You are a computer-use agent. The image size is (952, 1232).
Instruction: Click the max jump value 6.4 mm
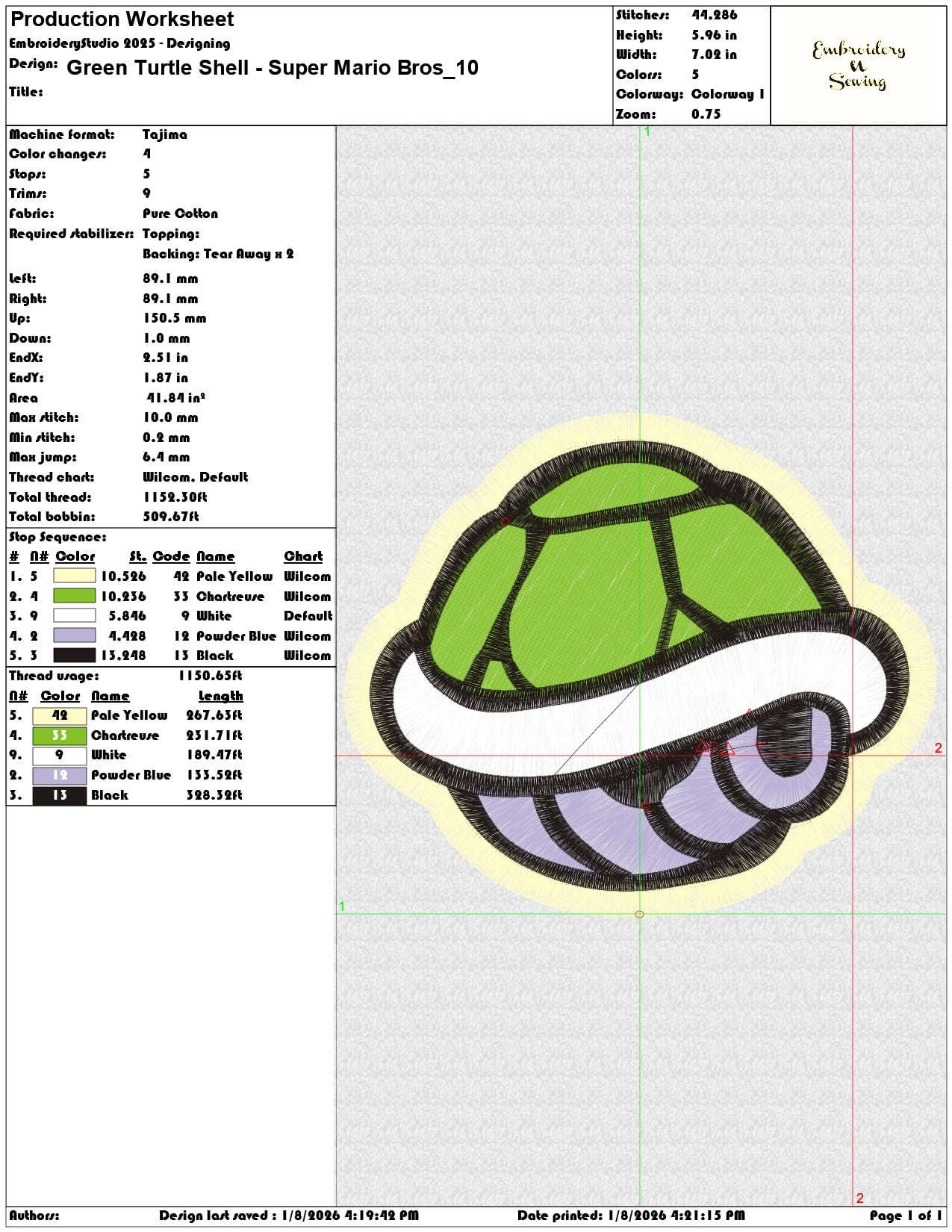166,457
